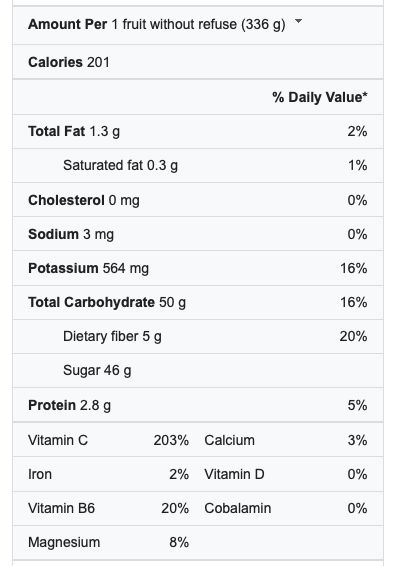
Task: Click the Sugar 46 g entry
Action: 97,370
